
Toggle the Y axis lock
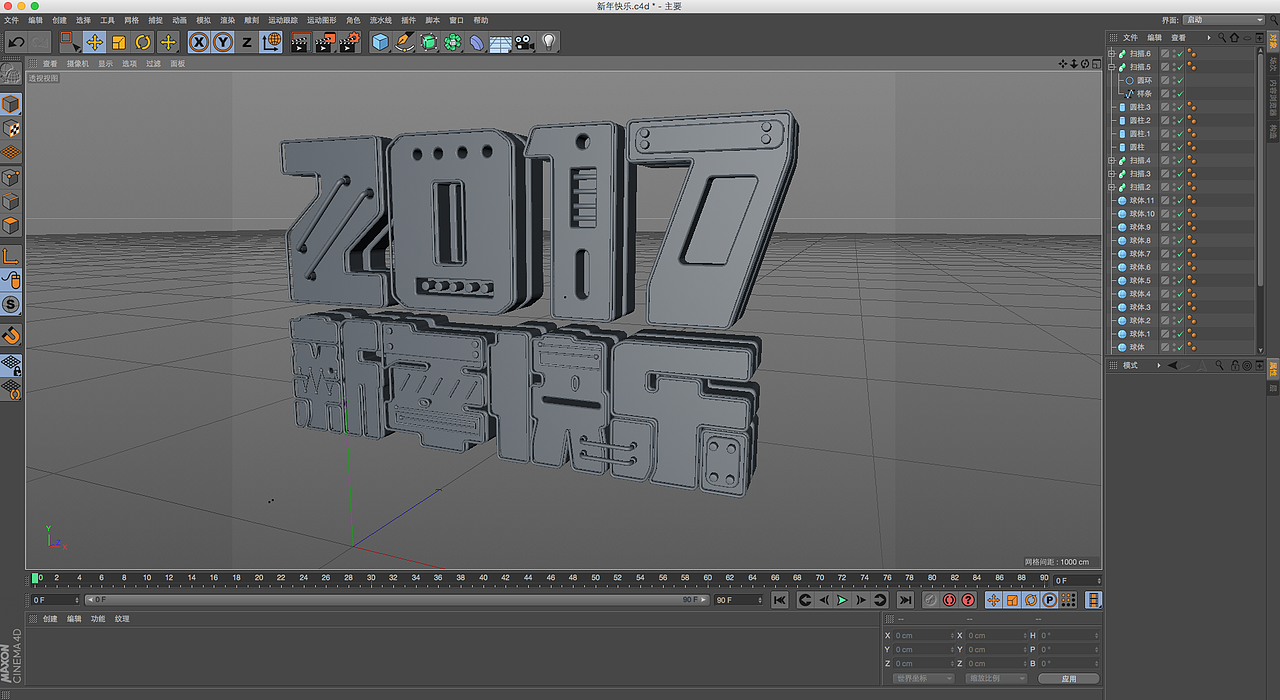[223, 42]
